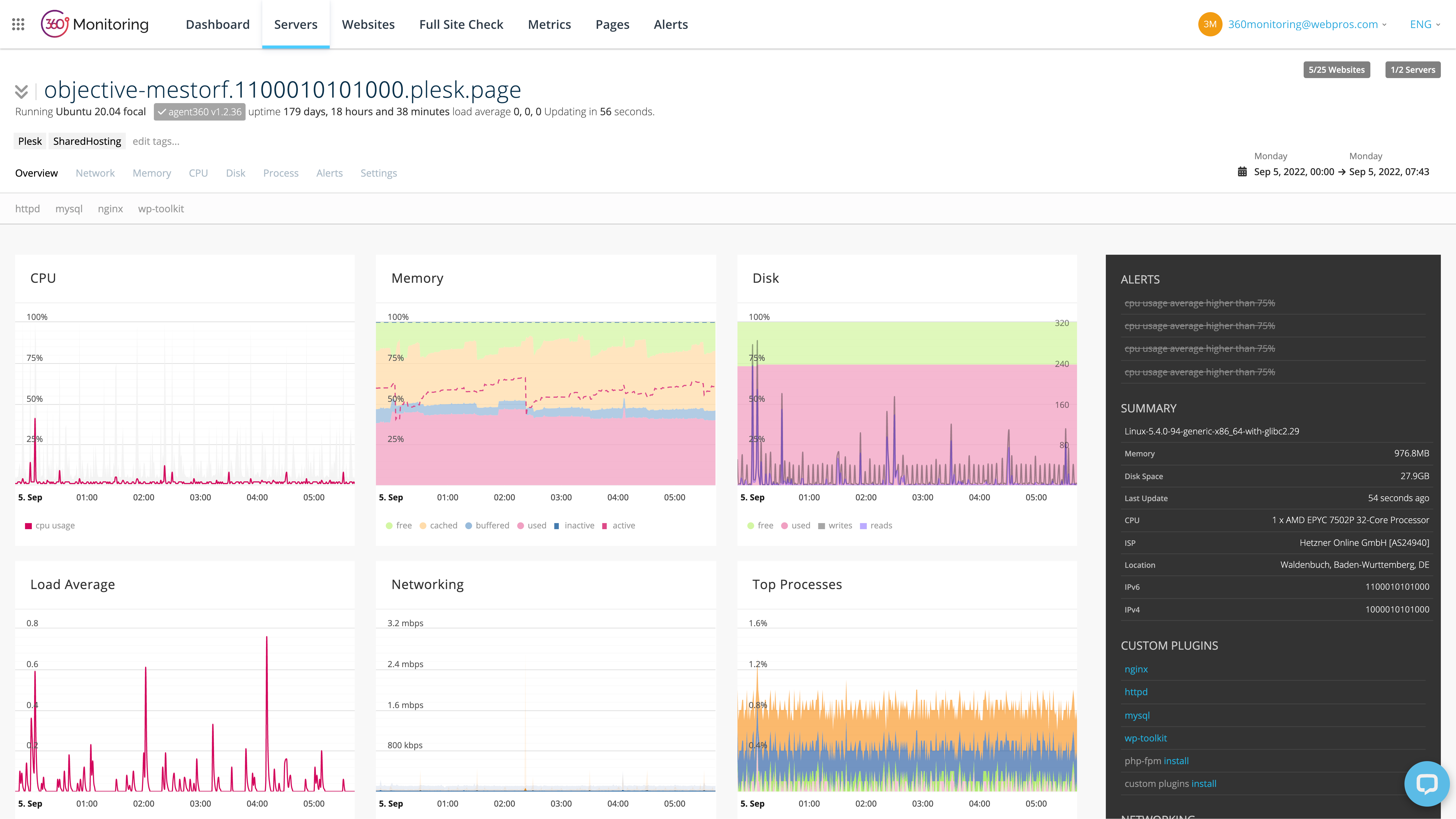This screenshot has height=819, width=1456.
Task: Click the 360 Monitoring logo
Action: (95, 24)
